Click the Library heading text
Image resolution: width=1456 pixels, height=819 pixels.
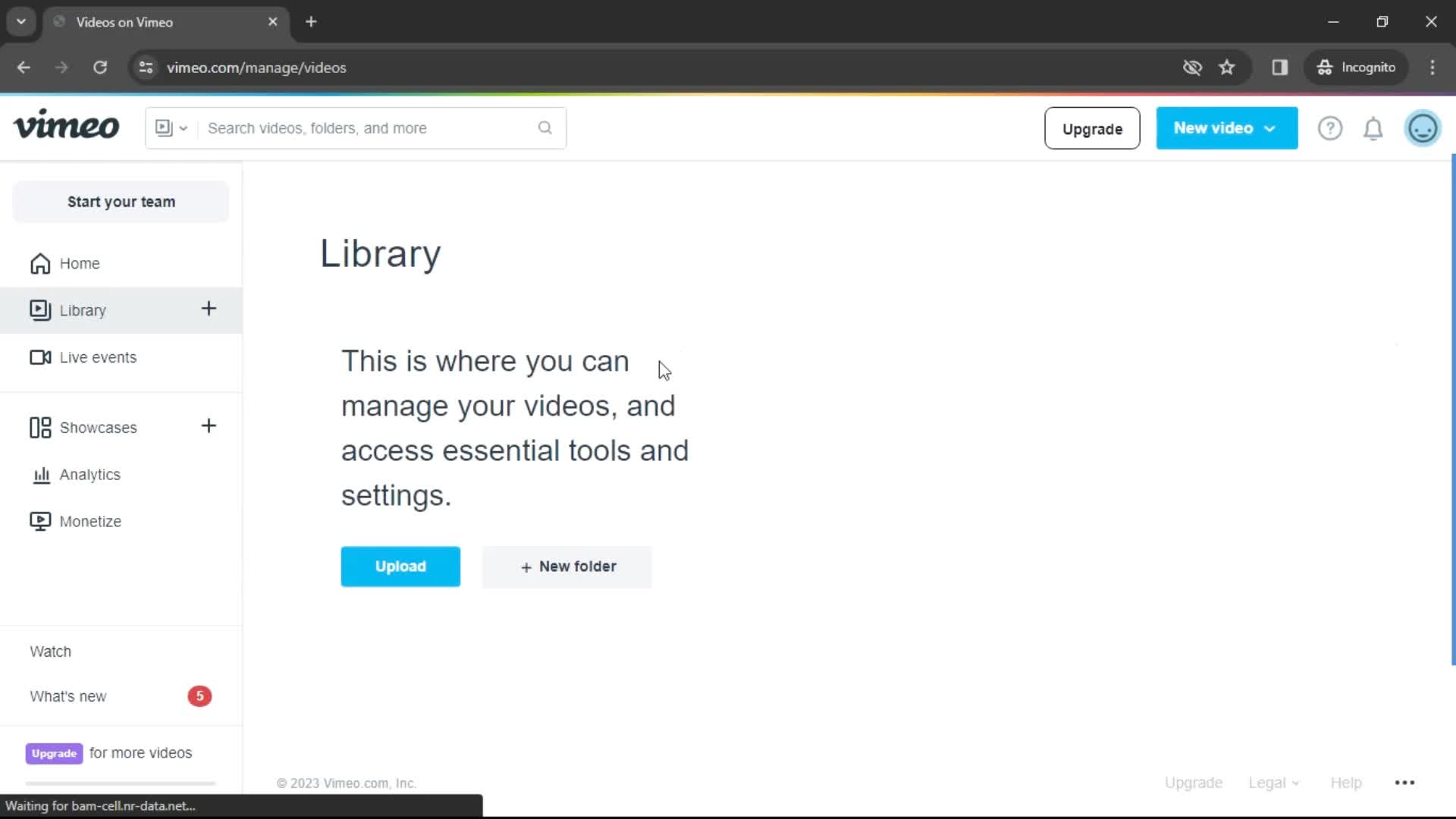pyautogui.click(x=380, y=253)
